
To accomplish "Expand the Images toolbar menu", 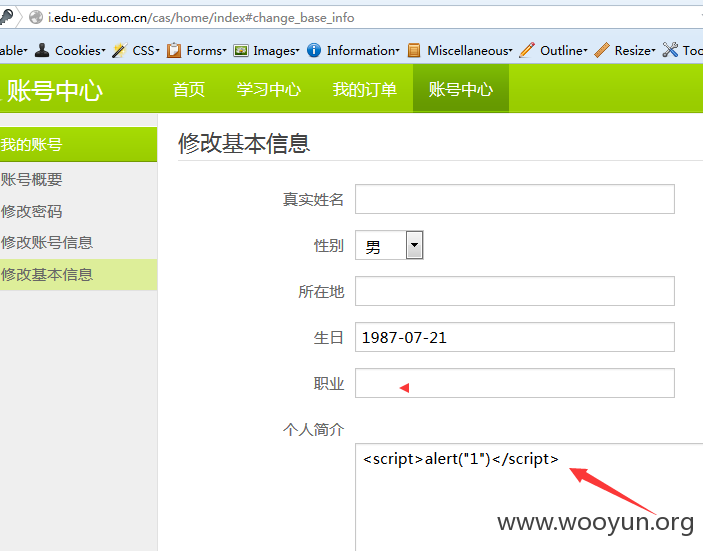I will [276, 51].
